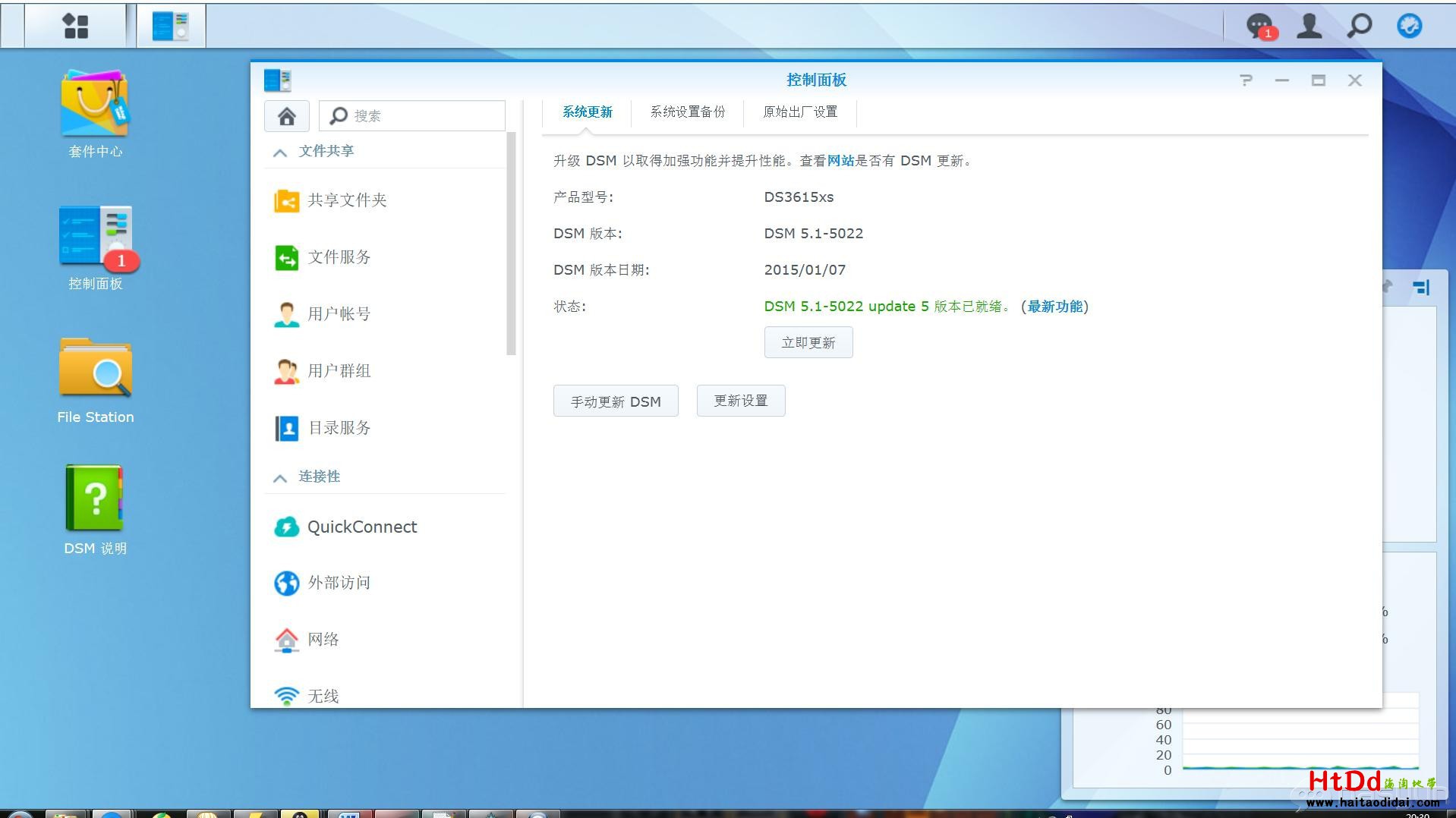
Task: Click the Control Panel home icon
Action: click(x=286, y=116)
